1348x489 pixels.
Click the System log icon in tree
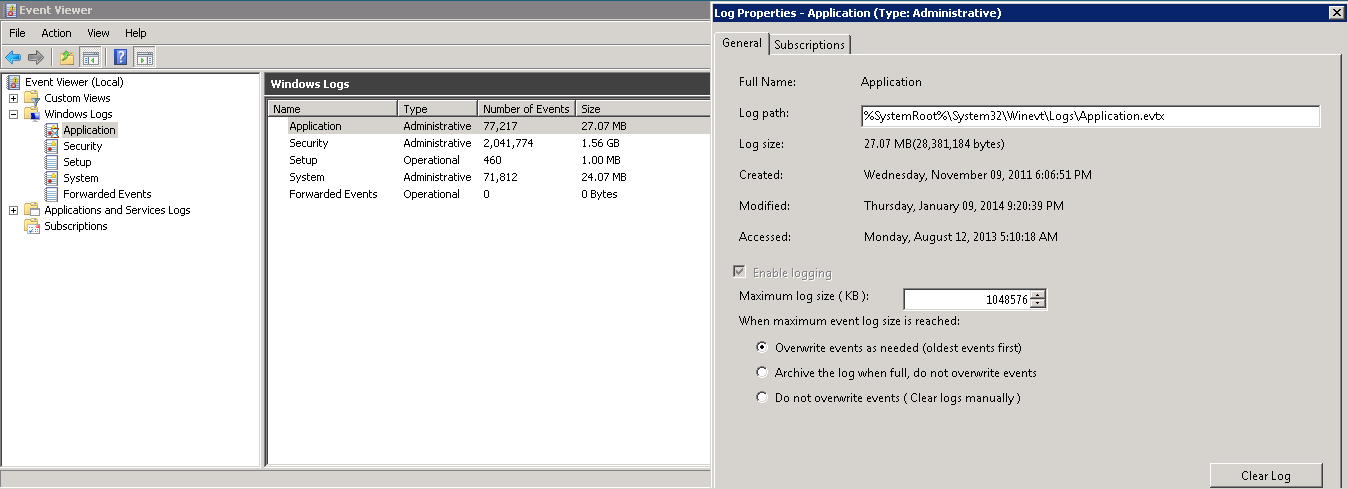(x=52, y=178)
